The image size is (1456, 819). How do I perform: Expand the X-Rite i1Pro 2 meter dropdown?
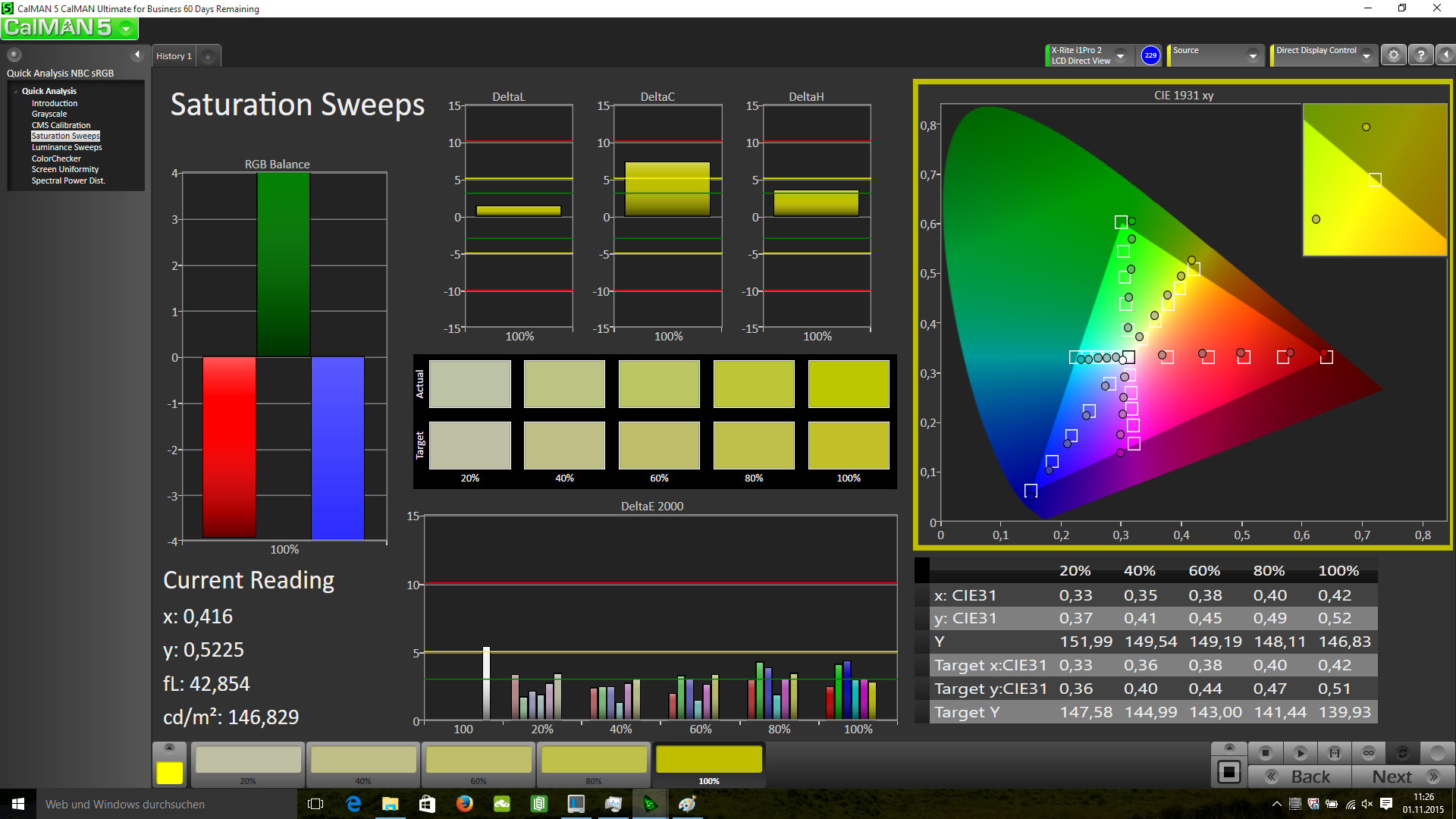coord(1120,55)
